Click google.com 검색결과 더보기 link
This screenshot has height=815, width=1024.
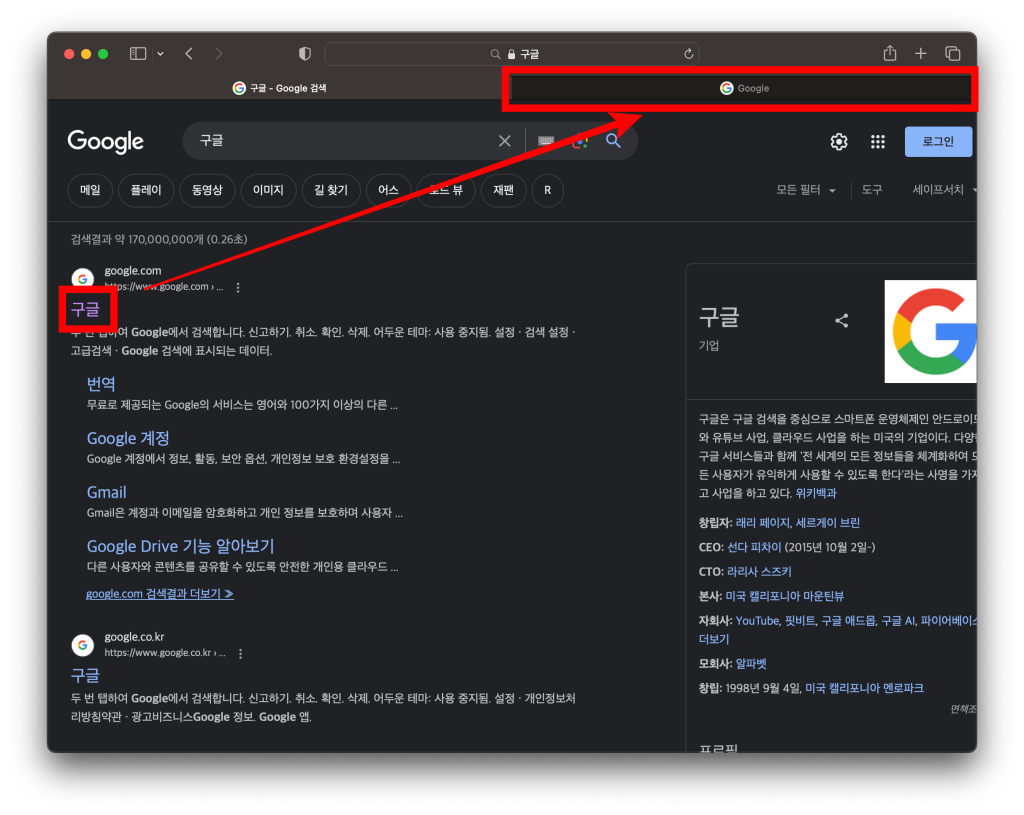pyautogui.click(x=160, y=594)
